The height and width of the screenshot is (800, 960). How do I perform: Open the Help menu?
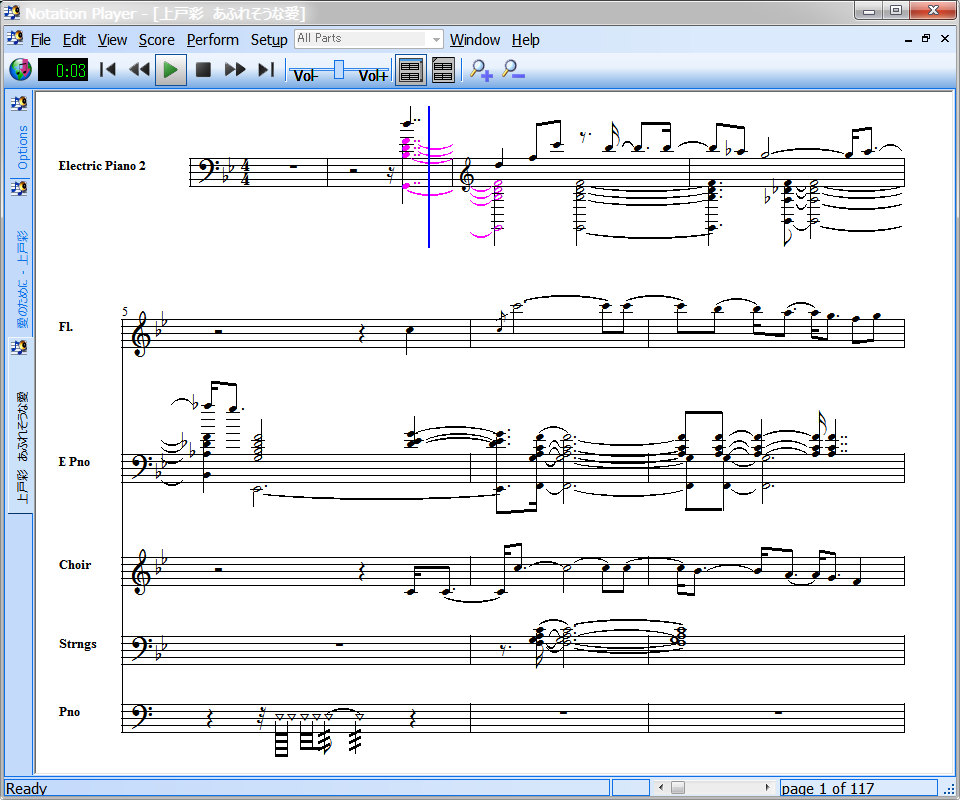(x=525, y=40)
